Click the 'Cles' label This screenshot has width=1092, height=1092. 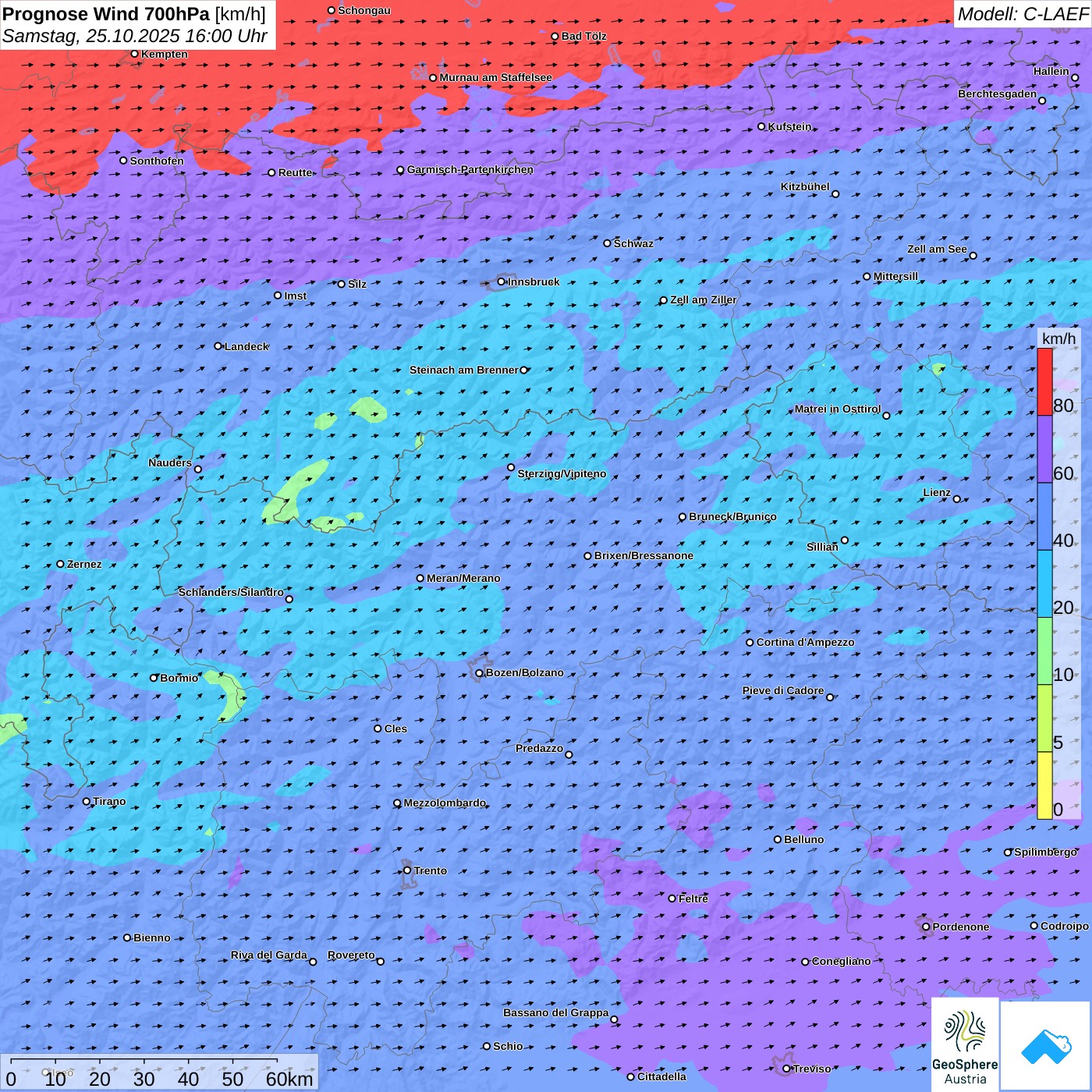[395, 729]
